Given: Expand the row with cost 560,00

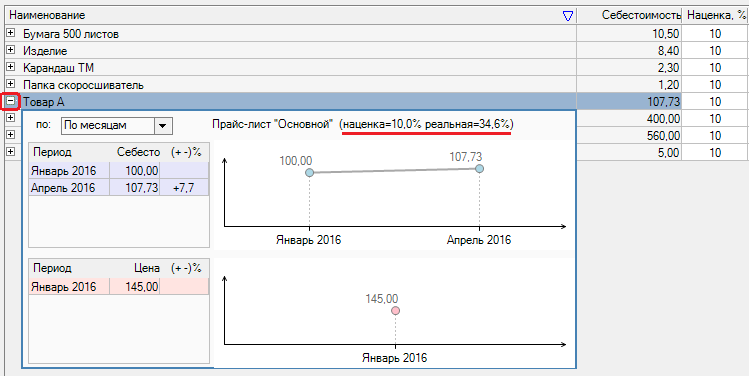Looking at the screenshot, I should point(11,135).
